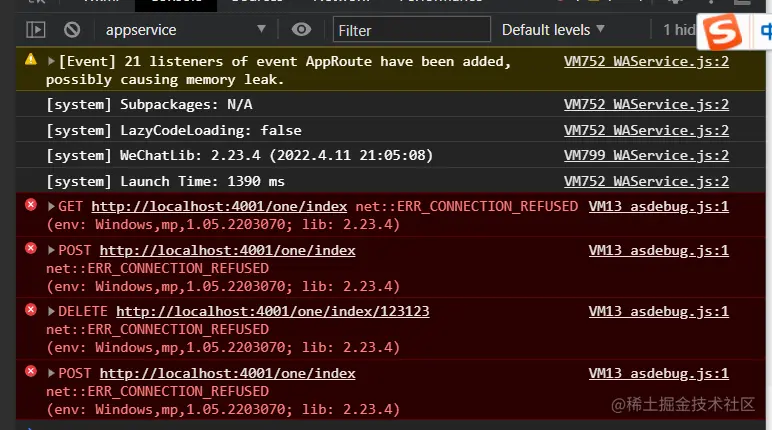
Task: Select the '[system] Subpackages: N/A' log text
Action: (x=149, y=104)
